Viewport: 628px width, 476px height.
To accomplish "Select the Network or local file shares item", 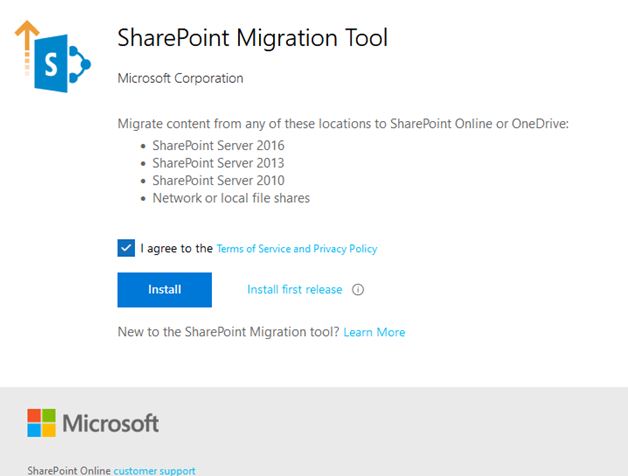I will (x=231, y=198).
